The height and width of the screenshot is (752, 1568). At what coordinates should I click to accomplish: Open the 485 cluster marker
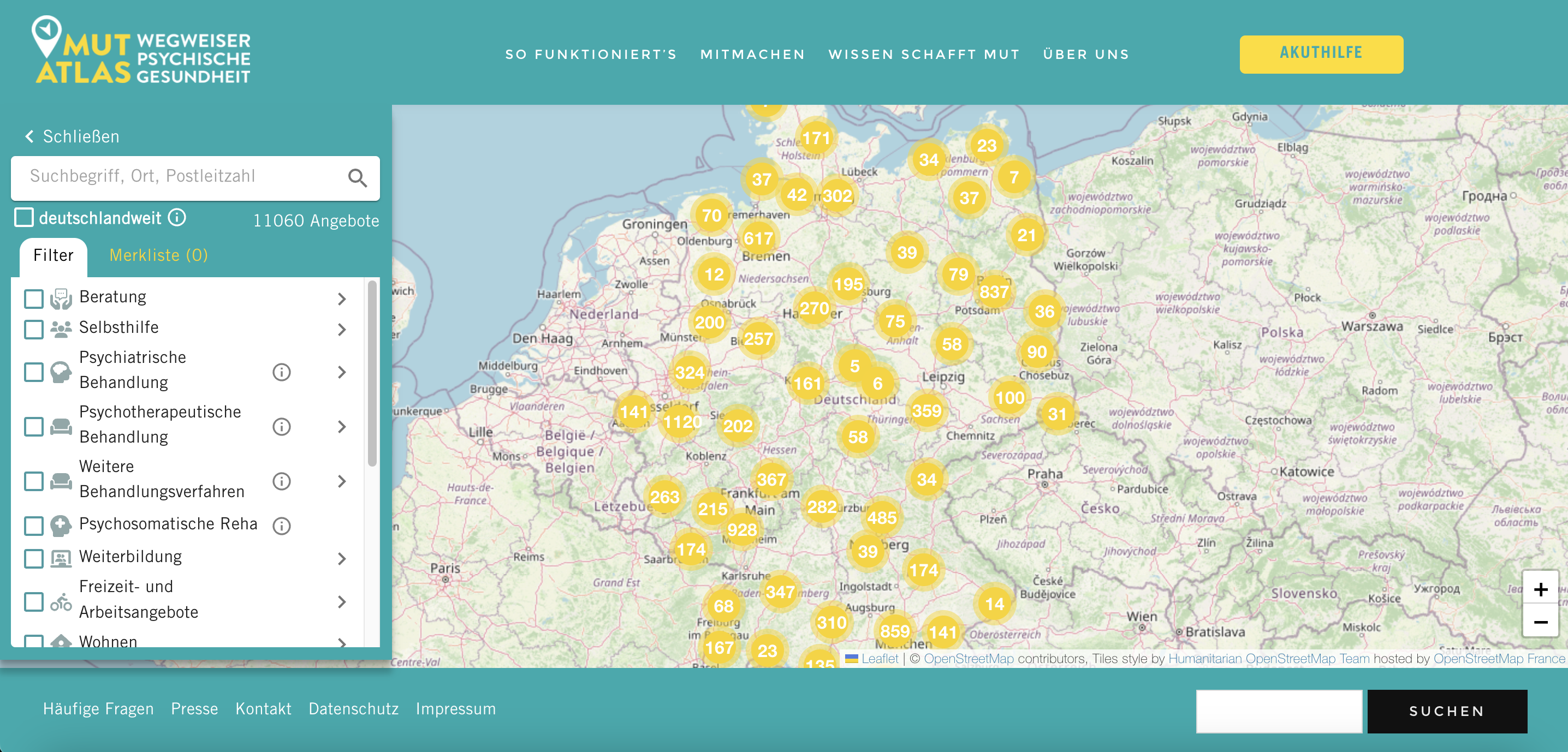(x=881, y=517)
